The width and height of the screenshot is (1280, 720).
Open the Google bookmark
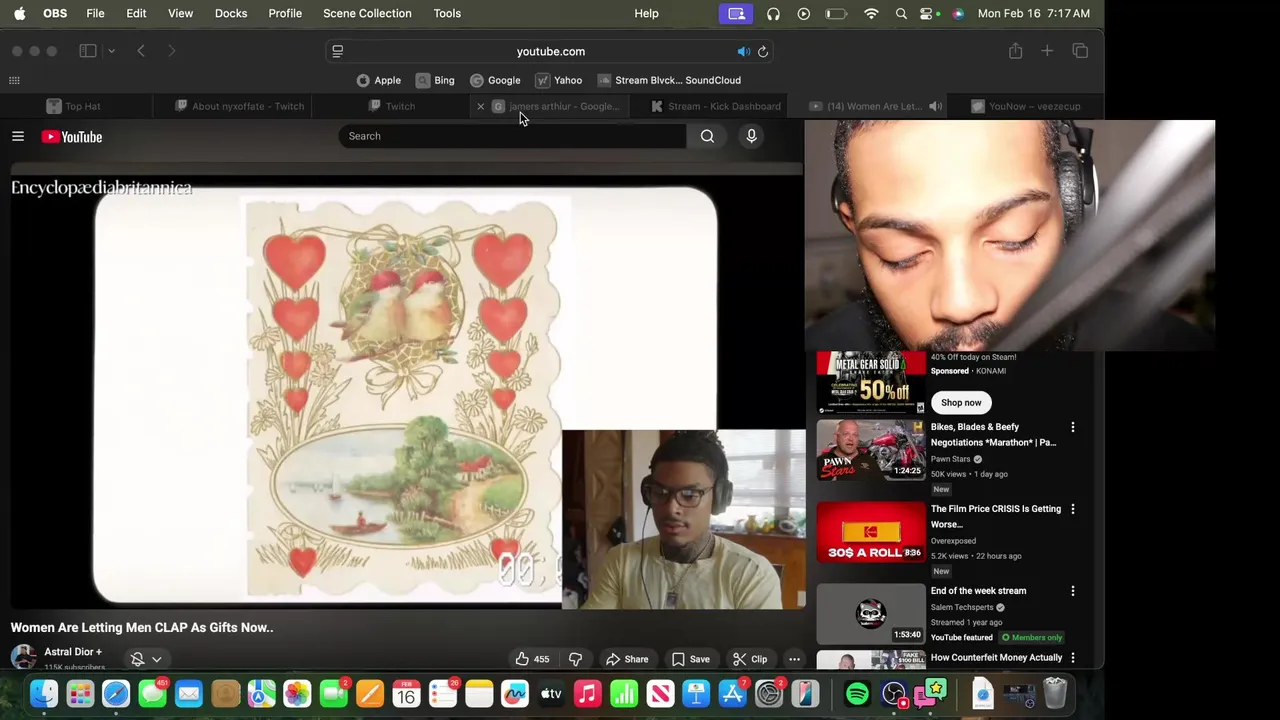(x=495, y=80)
